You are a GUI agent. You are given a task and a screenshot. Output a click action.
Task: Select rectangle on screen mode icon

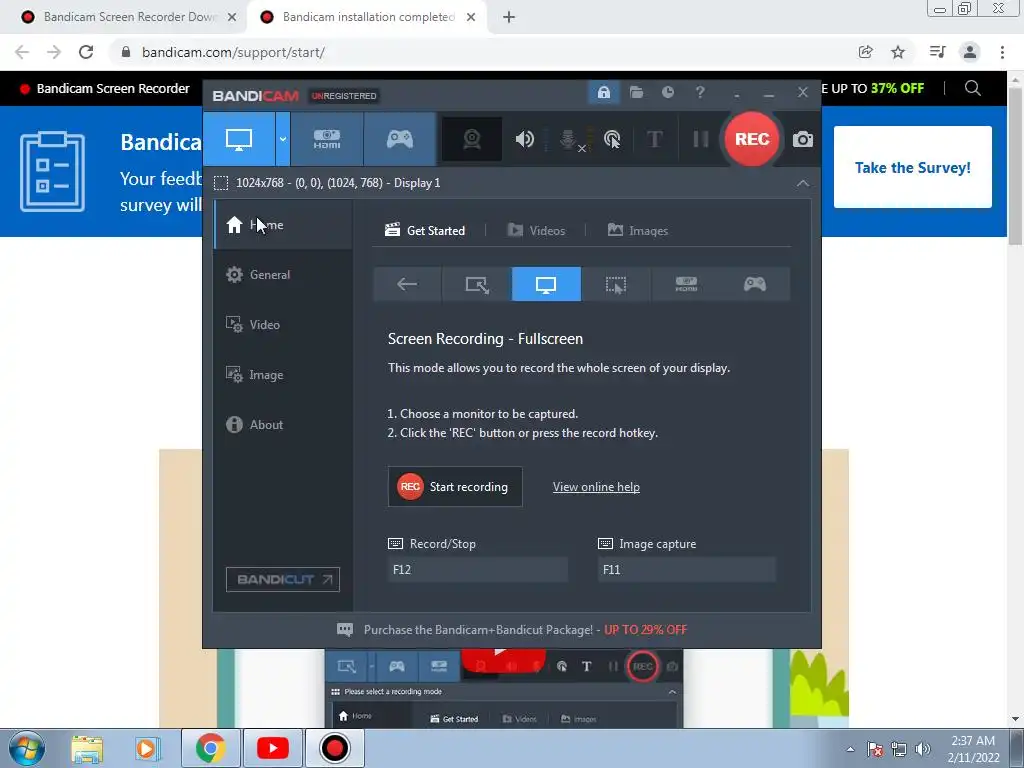tap(477, 284)
